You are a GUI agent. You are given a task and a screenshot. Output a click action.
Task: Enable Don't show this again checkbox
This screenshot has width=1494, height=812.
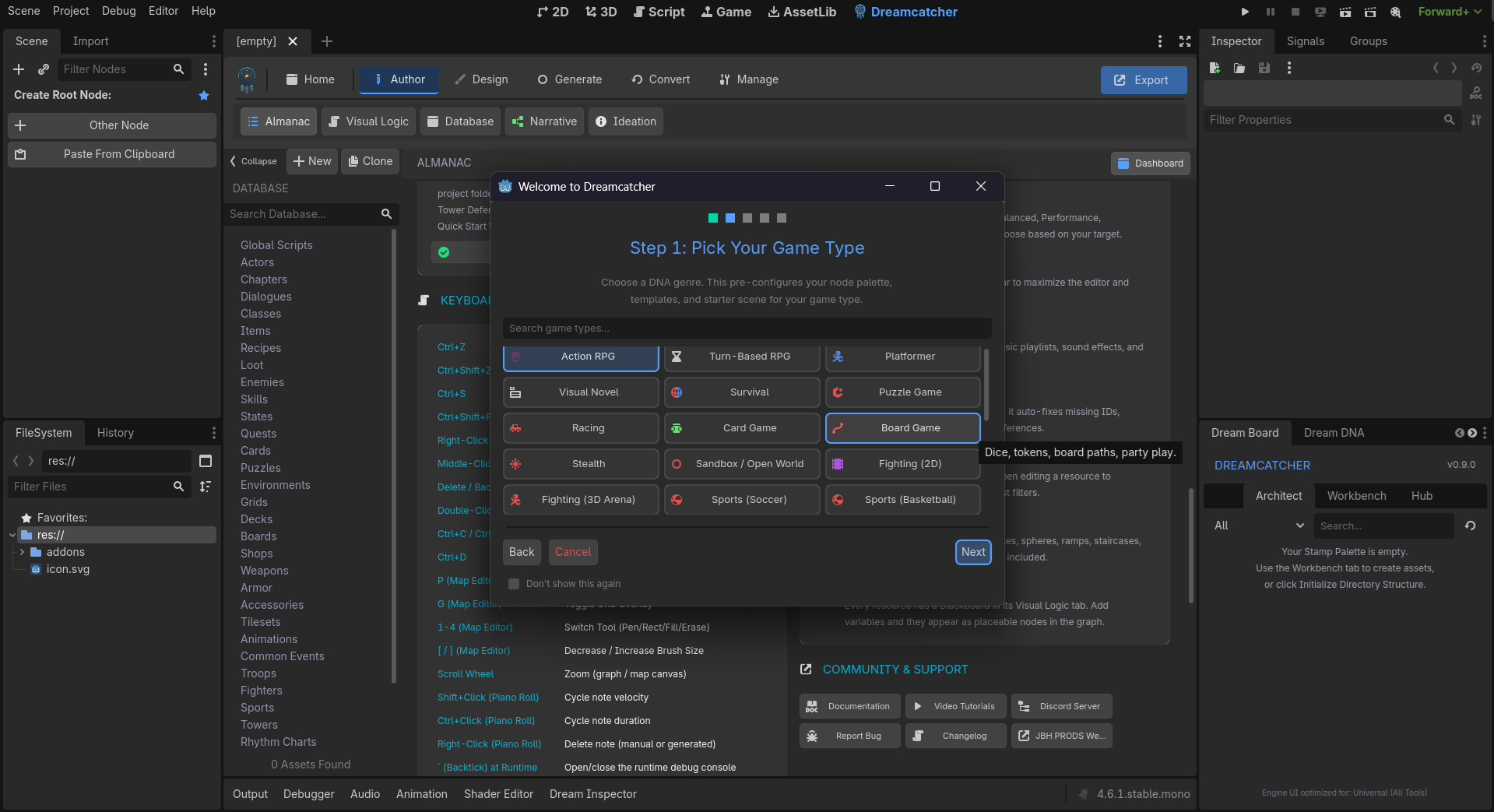tap(514, 584)
